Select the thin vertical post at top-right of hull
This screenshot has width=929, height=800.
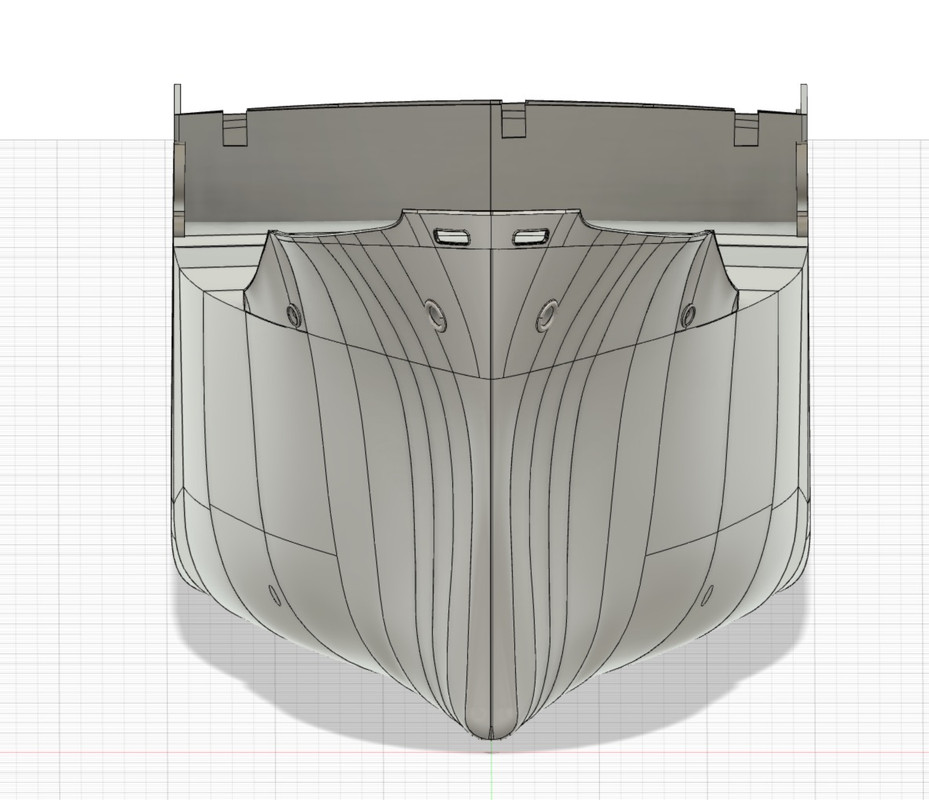pos(804,99)
